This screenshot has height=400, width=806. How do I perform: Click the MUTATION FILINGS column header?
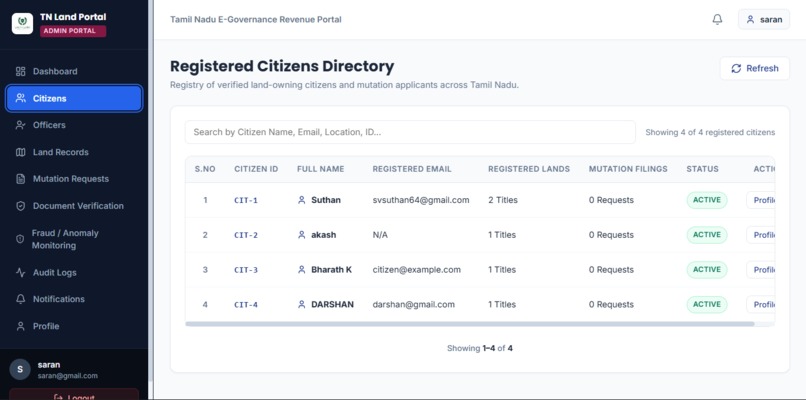628,169
